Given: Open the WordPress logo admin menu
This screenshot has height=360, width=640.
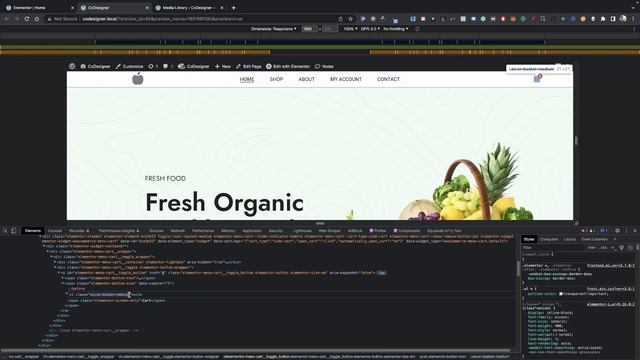Looking at the screenshot, I should click(x=72, y=66).
